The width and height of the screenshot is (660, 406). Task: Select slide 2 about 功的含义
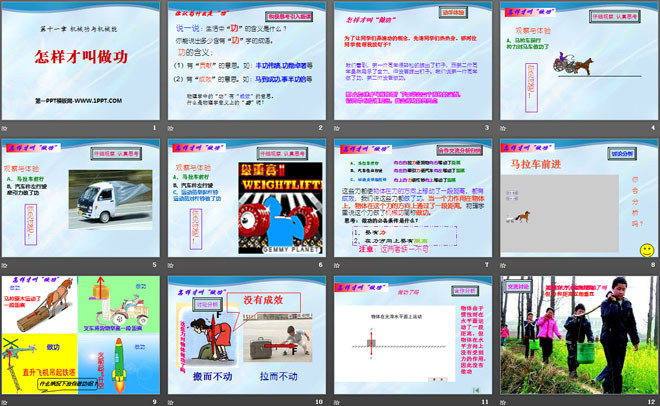247,61
